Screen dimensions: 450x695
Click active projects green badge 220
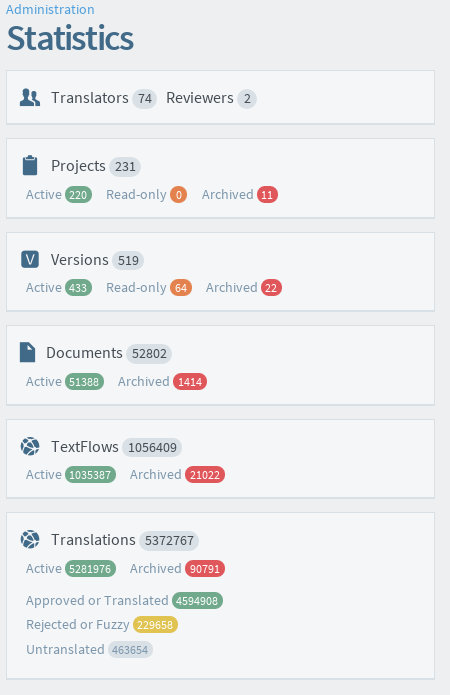(x=78, y=195)
